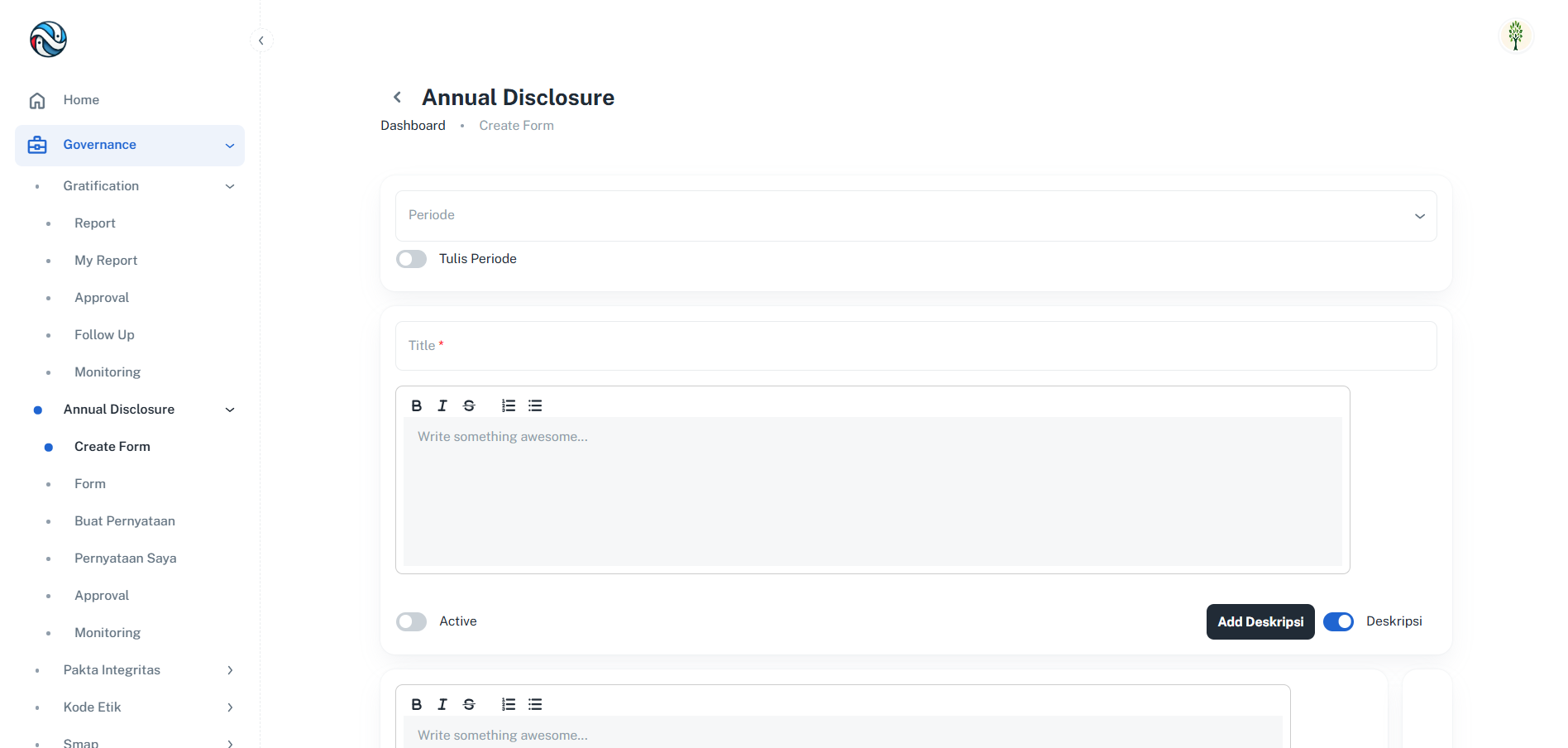Apply bold in the second description editor

click(x=417, y=704)
